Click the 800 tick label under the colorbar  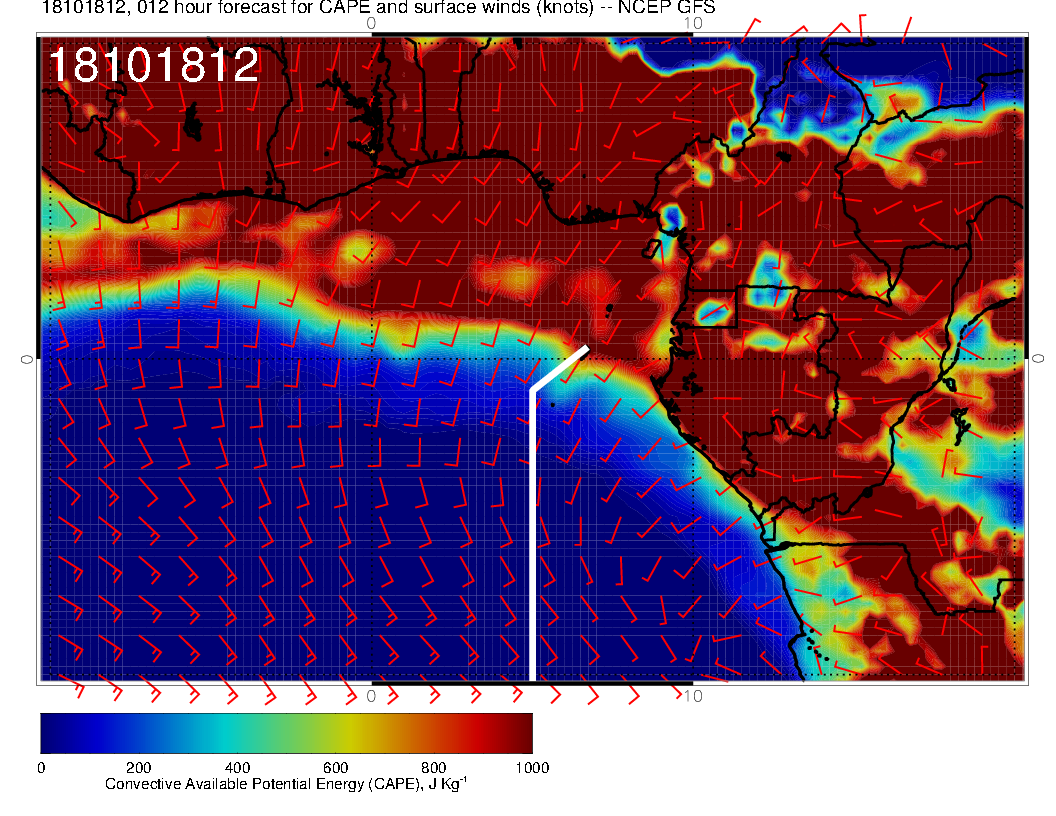pos(433,767)
